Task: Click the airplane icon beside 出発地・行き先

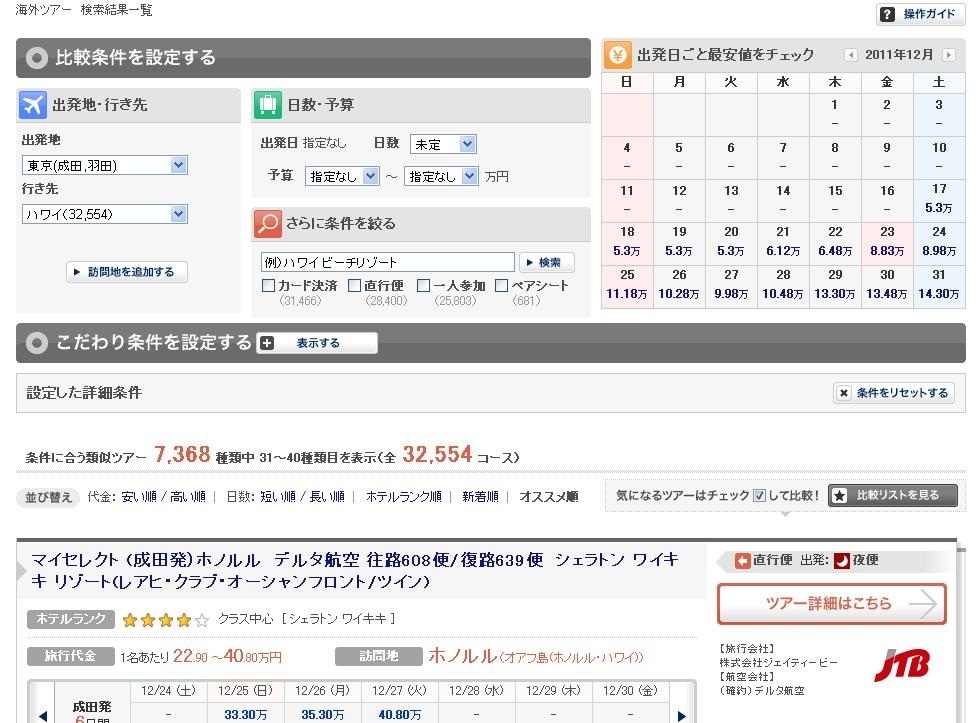Action: (x=32, y=104)
